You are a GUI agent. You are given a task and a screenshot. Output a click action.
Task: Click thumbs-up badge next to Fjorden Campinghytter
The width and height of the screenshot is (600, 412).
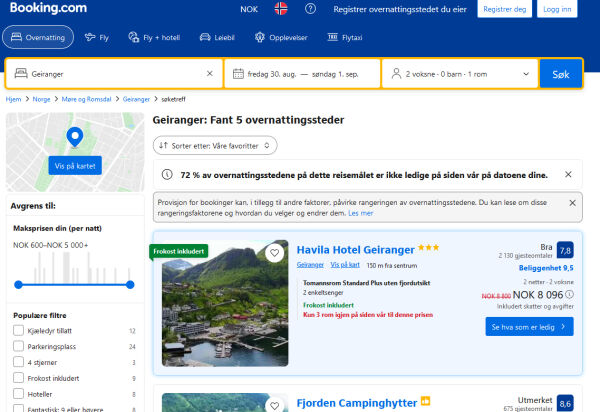click(x=426, y=401)
